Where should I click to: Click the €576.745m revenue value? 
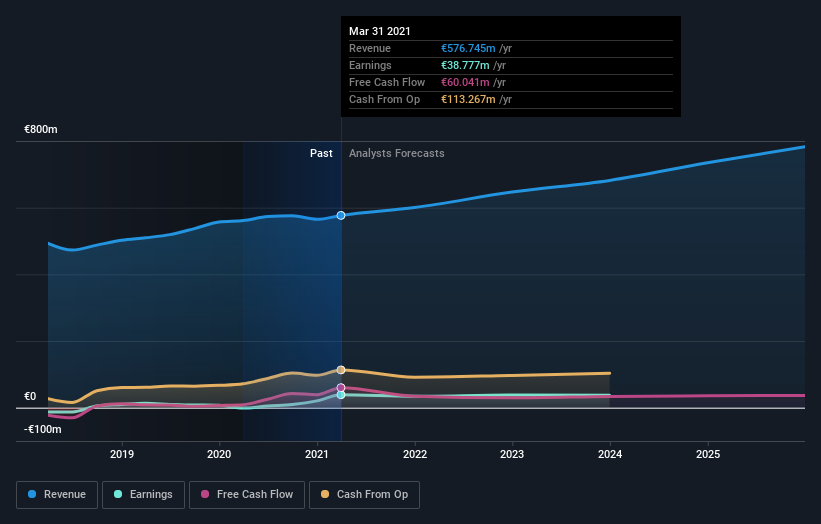tap(468, 48)
